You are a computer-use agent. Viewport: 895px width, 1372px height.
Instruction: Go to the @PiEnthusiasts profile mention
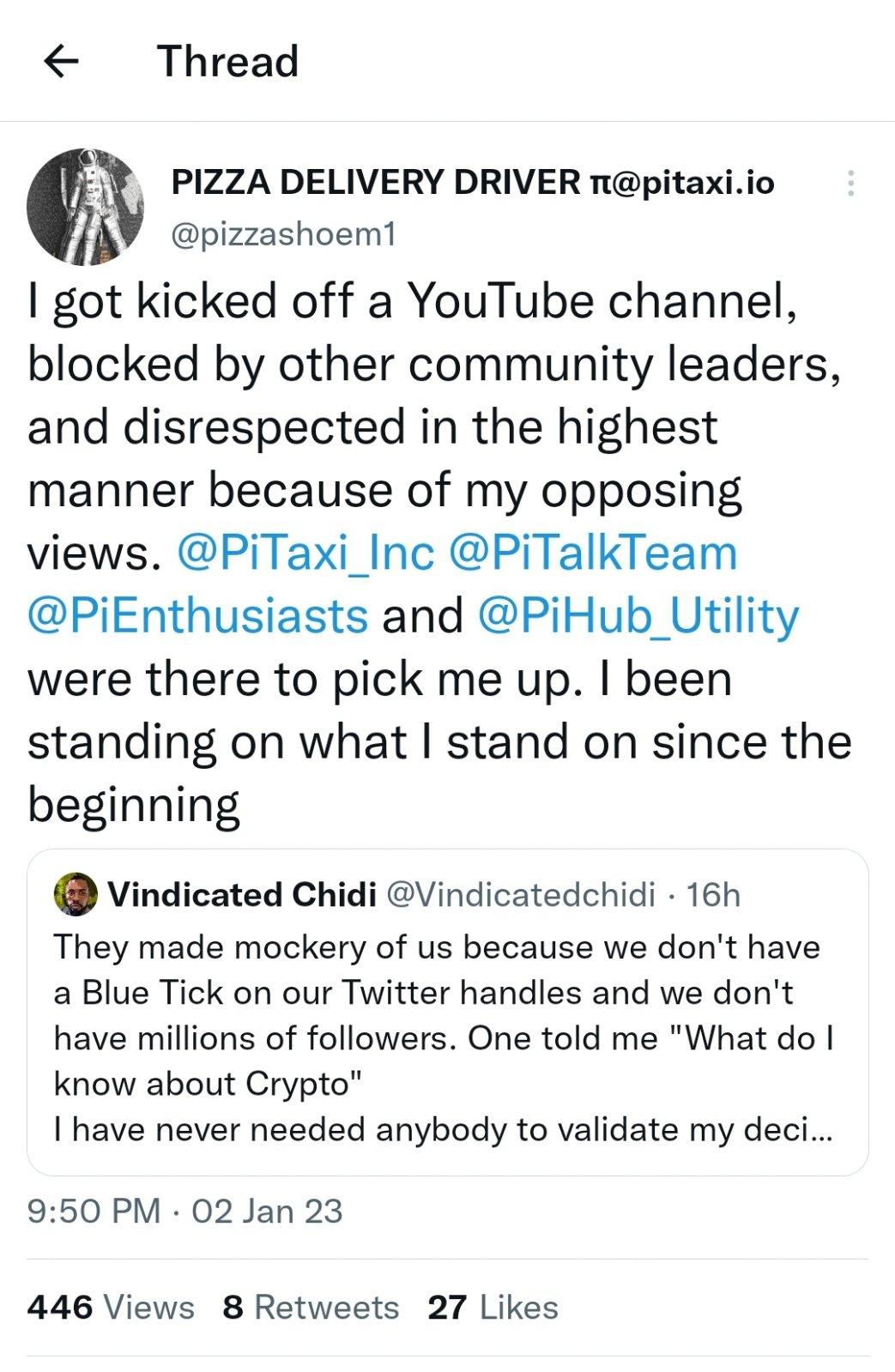(x=198, y=615)
